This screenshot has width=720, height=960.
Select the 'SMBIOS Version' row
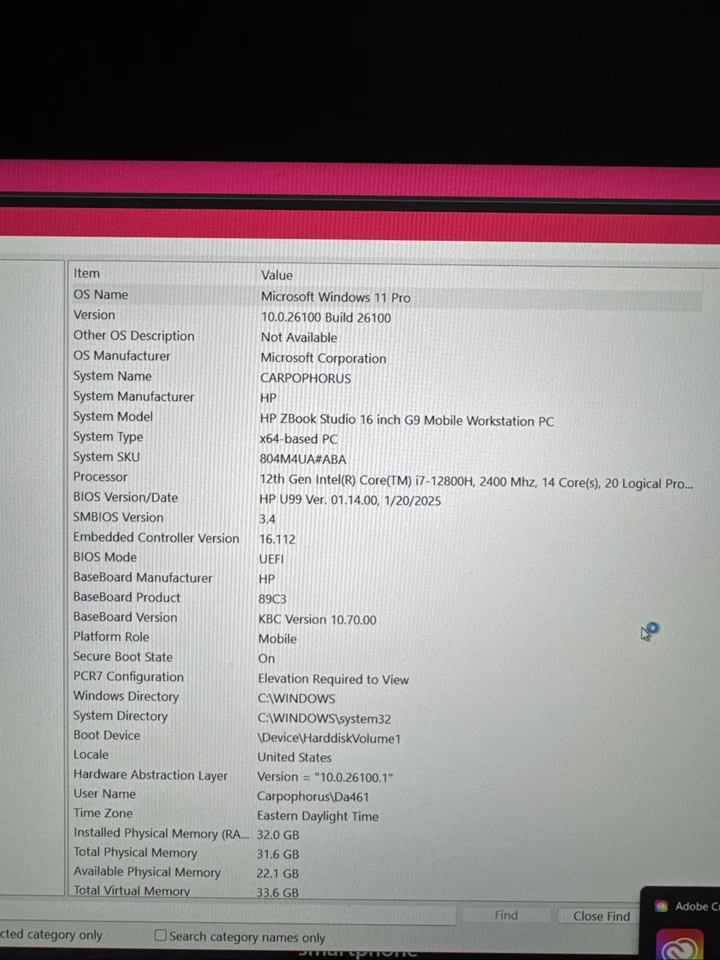click(118, 517)
